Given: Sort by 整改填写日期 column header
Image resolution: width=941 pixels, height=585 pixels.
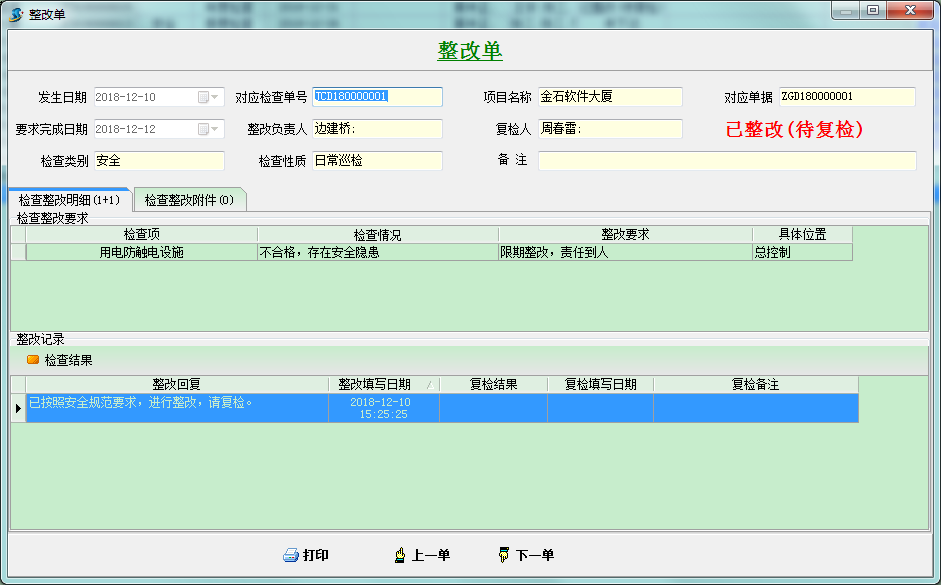Looking at the screenshot, I should coord(383,384).
